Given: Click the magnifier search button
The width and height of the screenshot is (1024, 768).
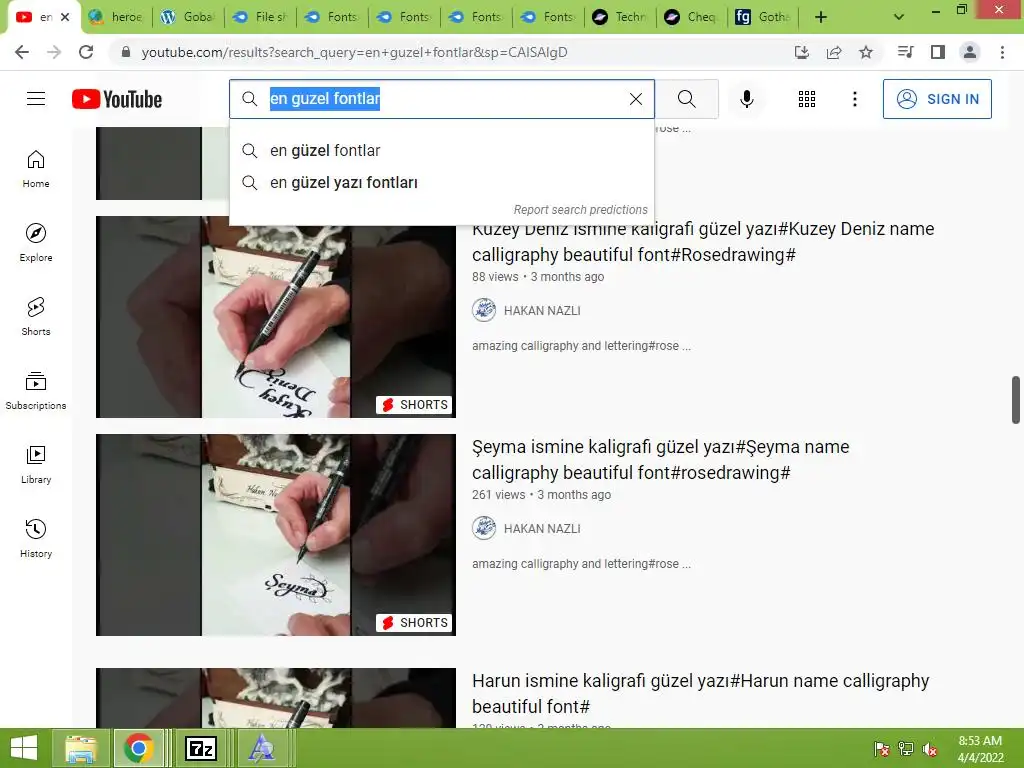Looking at the screenshot, I should coord(686,99).
